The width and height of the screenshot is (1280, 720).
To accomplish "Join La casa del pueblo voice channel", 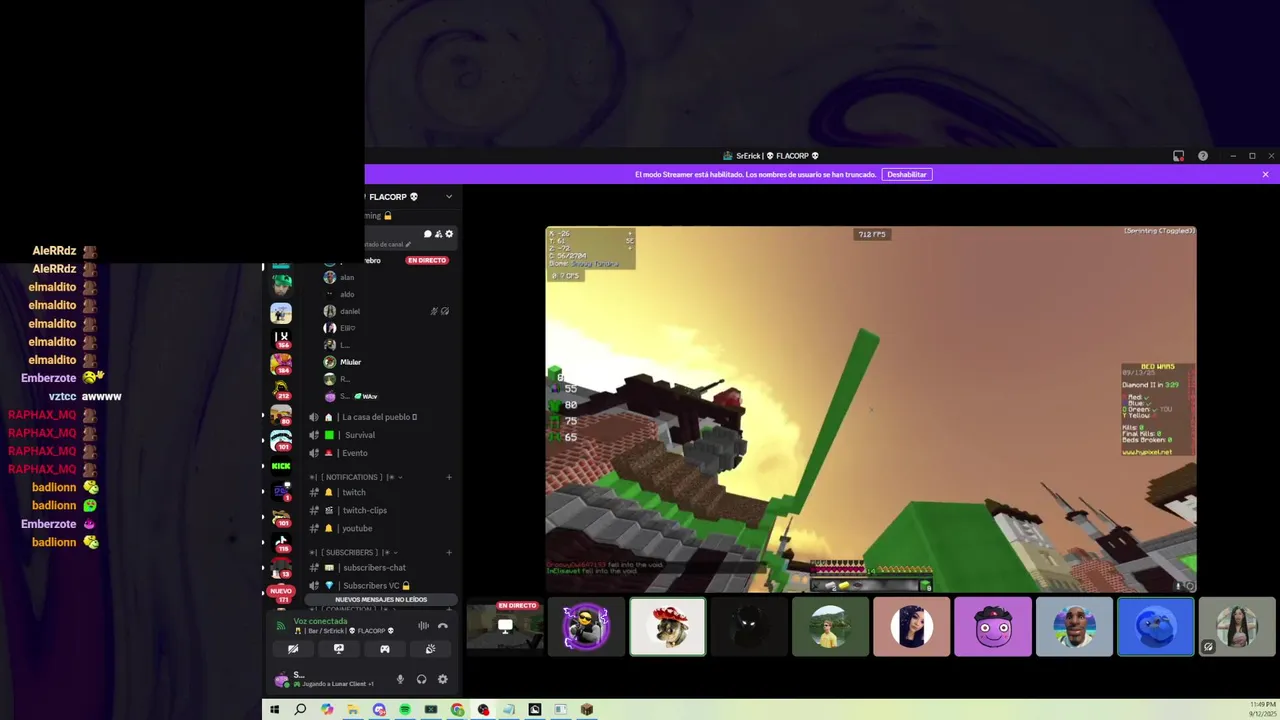I will [x=379, y=417].
